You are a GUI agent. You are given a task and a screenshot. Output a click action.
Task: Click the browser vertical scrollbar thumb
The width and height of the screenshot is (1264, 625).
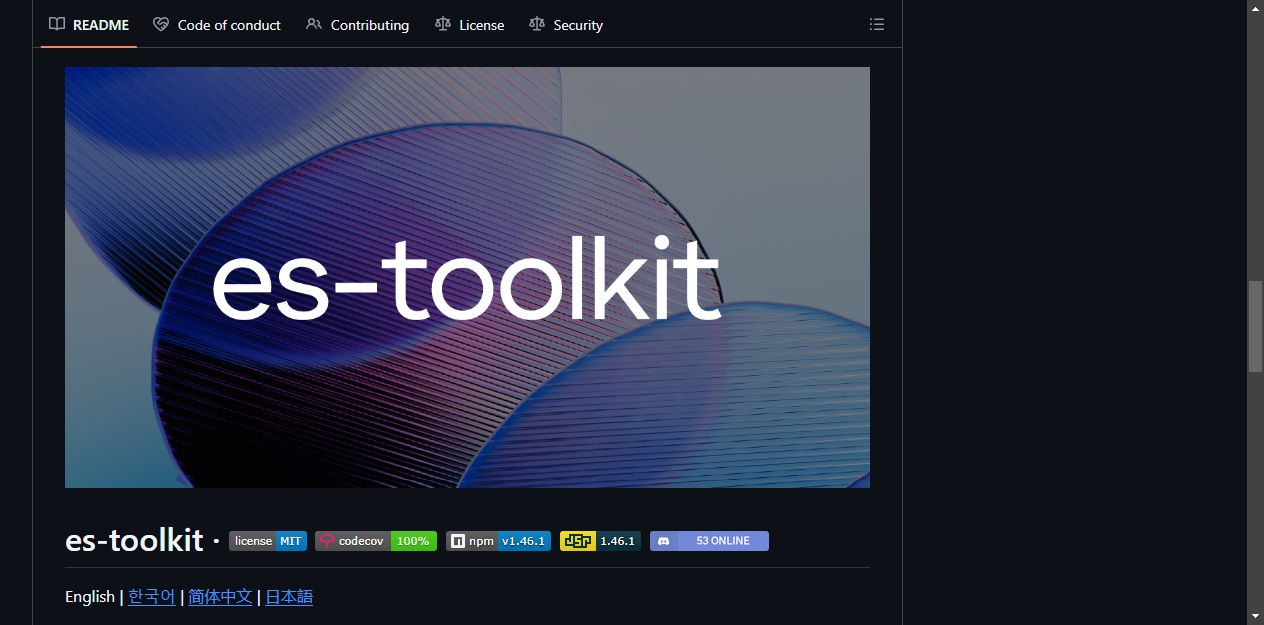point(1255,327)
